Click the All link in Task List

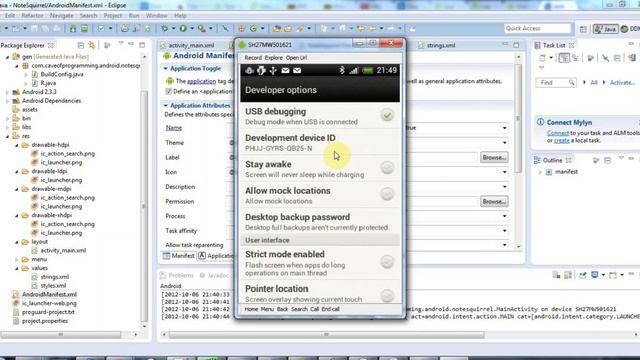[x=594, y=82]
